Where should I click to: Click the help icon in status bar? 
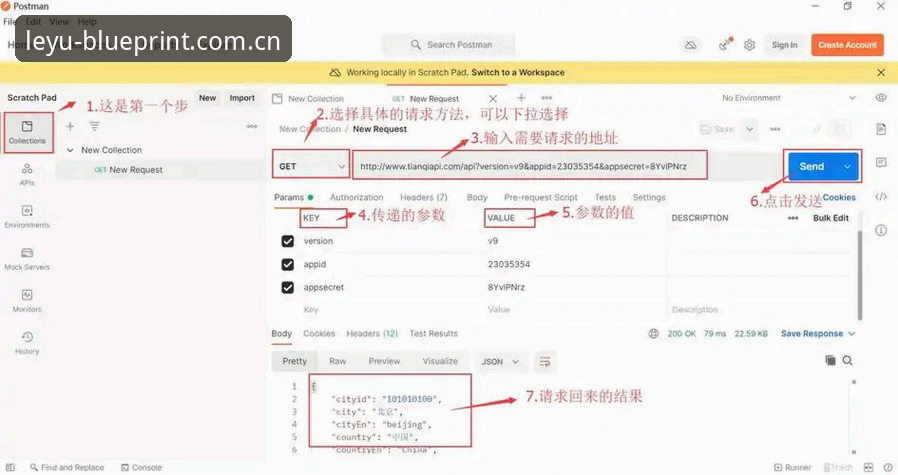pyautogui.click(x=888, y=468)
